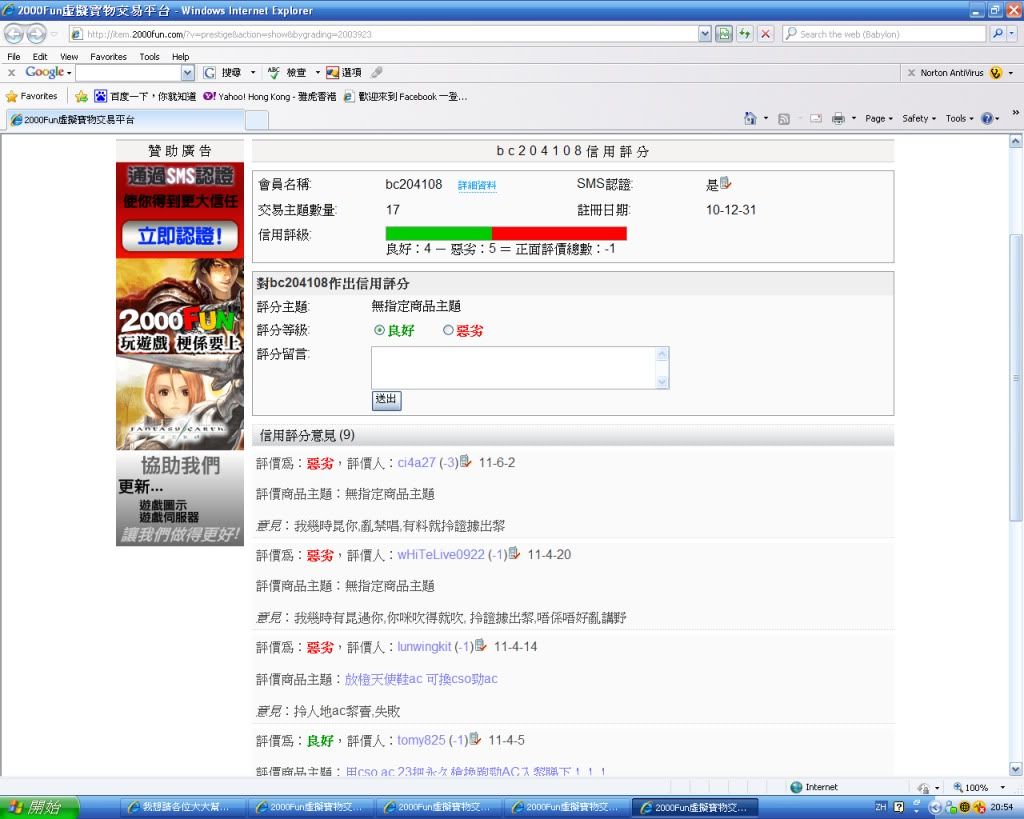Click the Favorites star icon
The height and width of the screenshot is (819, 1024).
pos(12,97)
